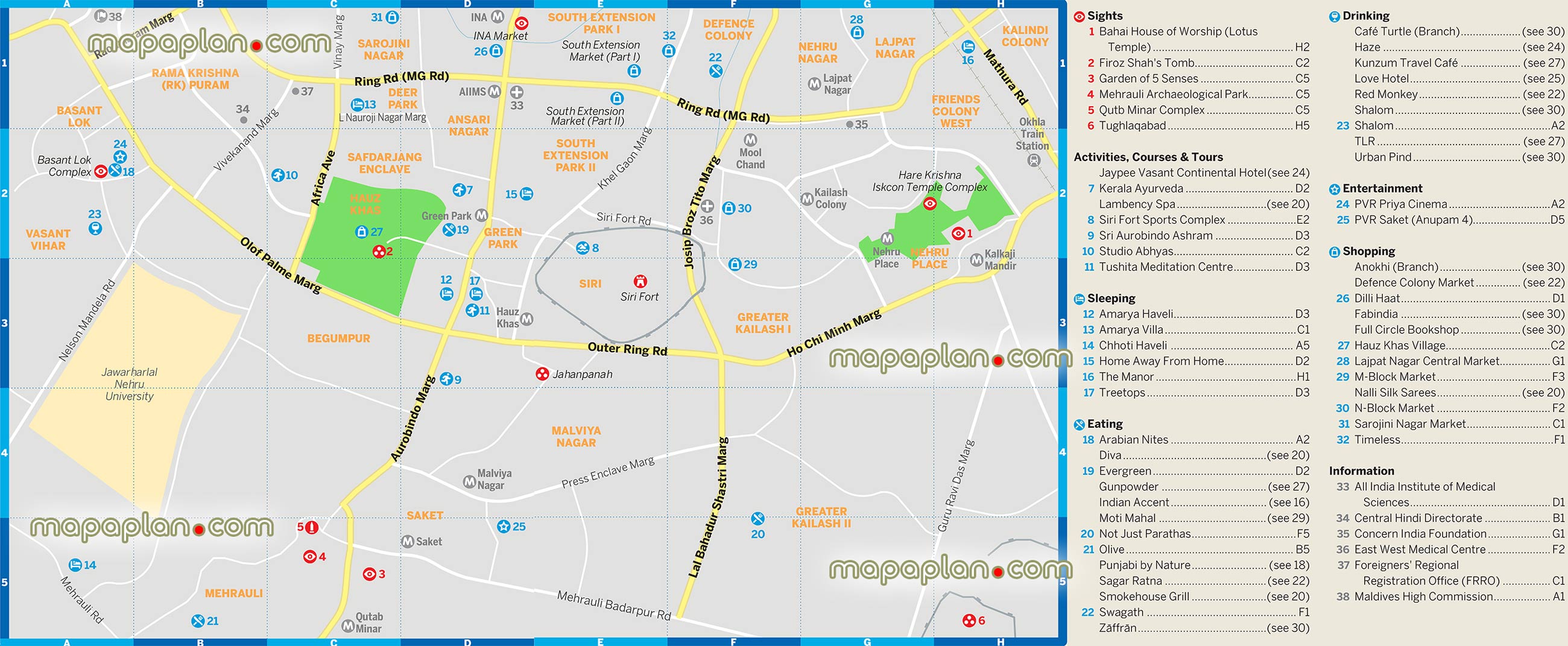Click the PVR Saket entertainment icon 25

[504, 526]
